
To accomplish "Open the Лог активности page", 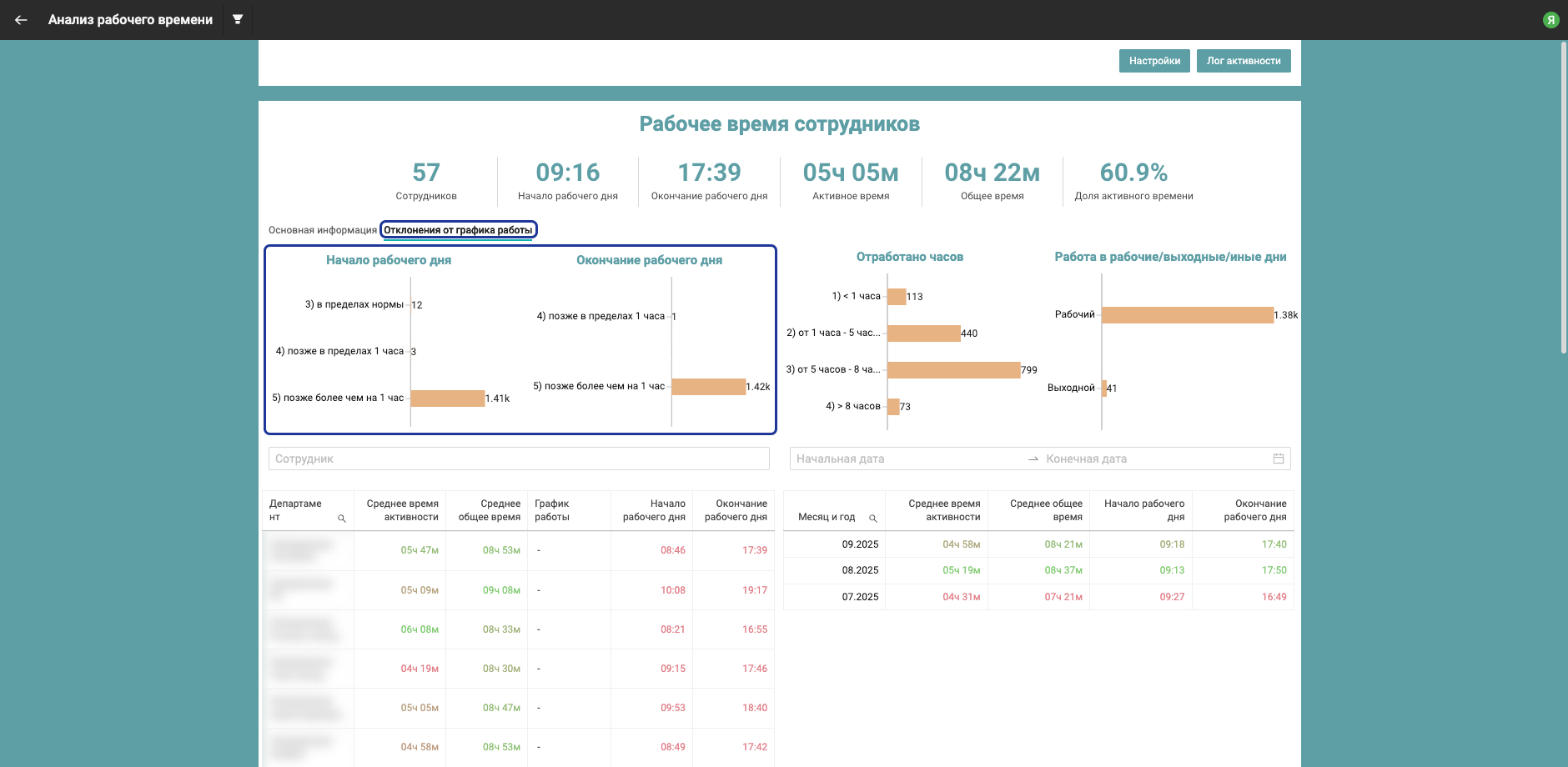I will [1243, 61].
